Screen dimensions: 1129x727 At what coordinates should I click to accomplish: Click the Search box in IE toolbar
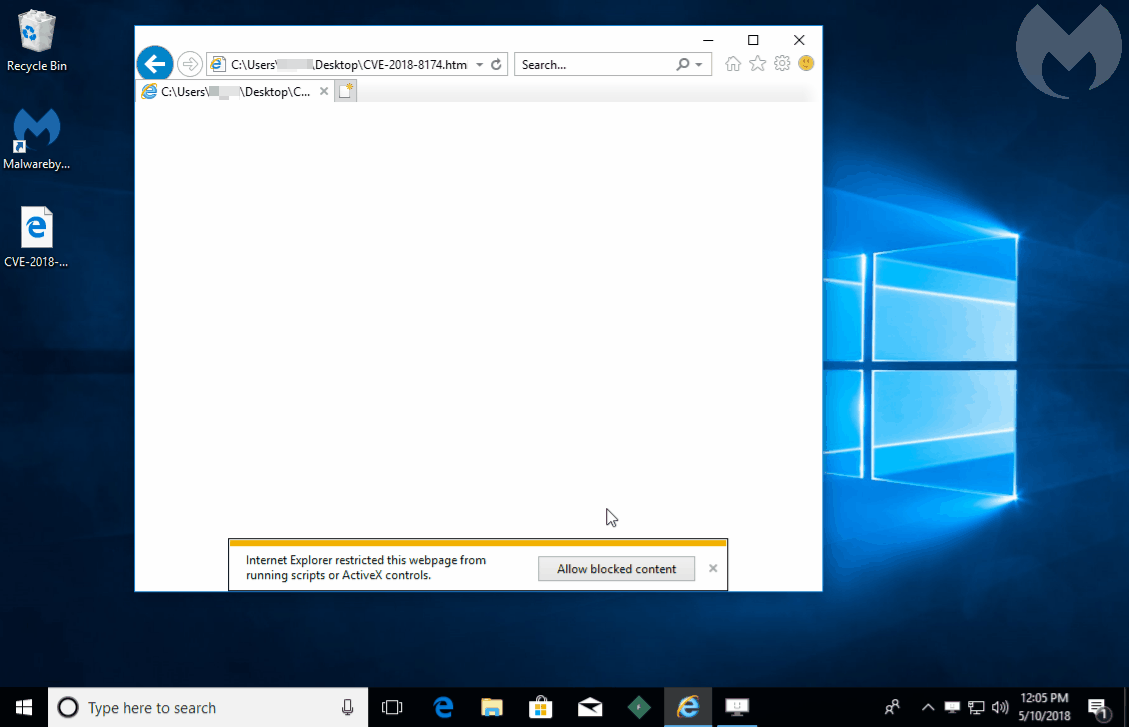tap(595, 65)
